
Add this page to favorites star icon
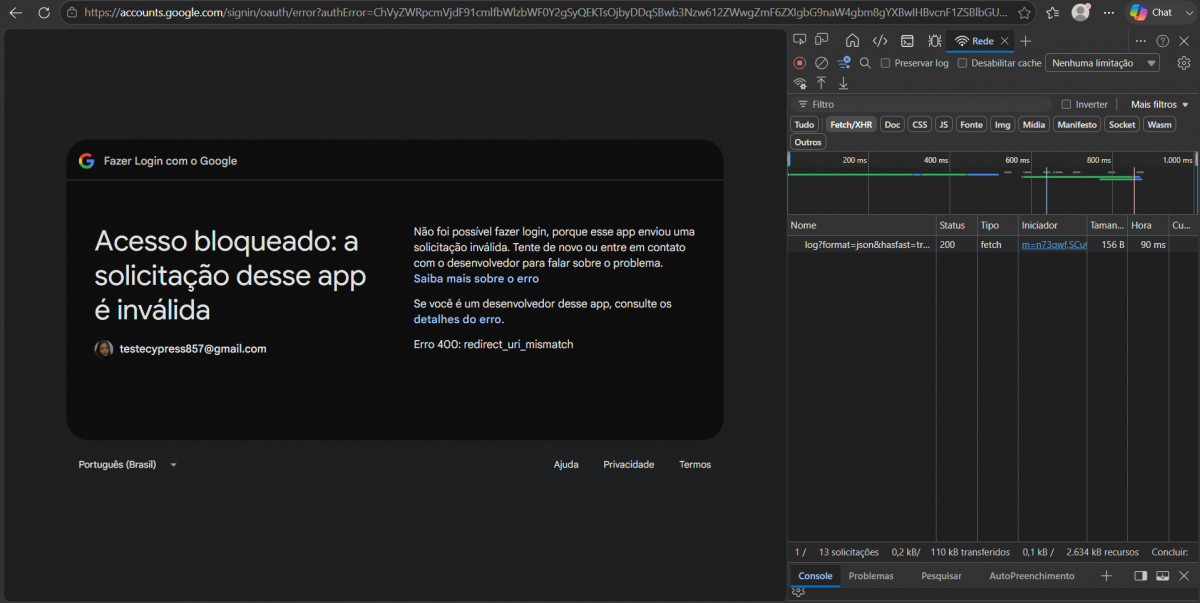tap(1024, 13)
